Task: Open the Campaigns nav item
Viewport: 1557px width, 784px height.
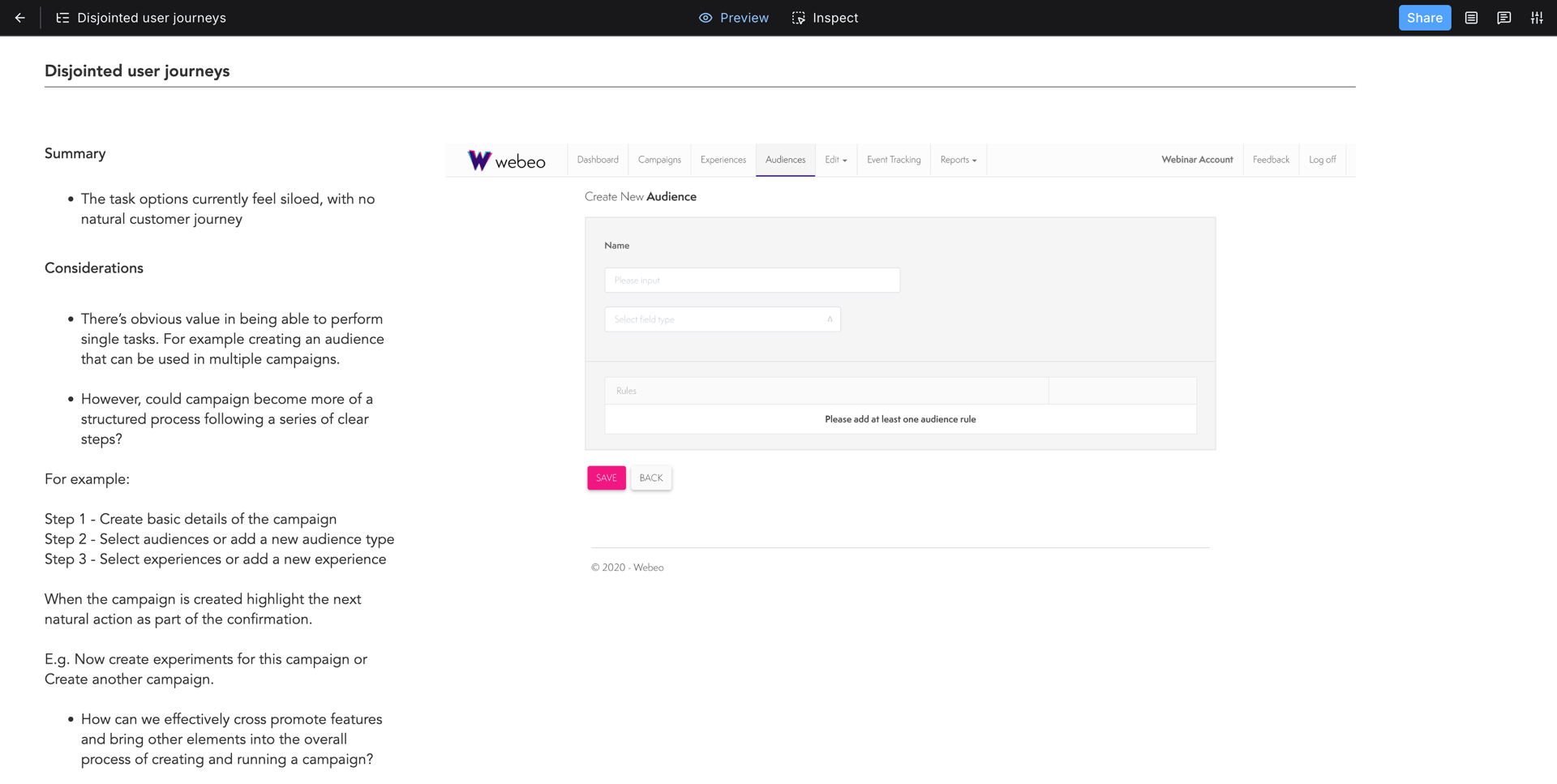Action: (659, 160)
